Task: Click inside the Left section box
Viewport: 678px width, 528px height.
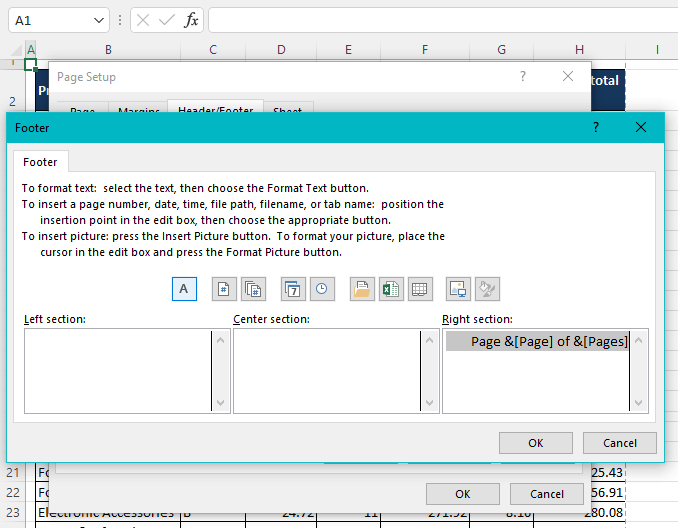Action: coord(117,370)
